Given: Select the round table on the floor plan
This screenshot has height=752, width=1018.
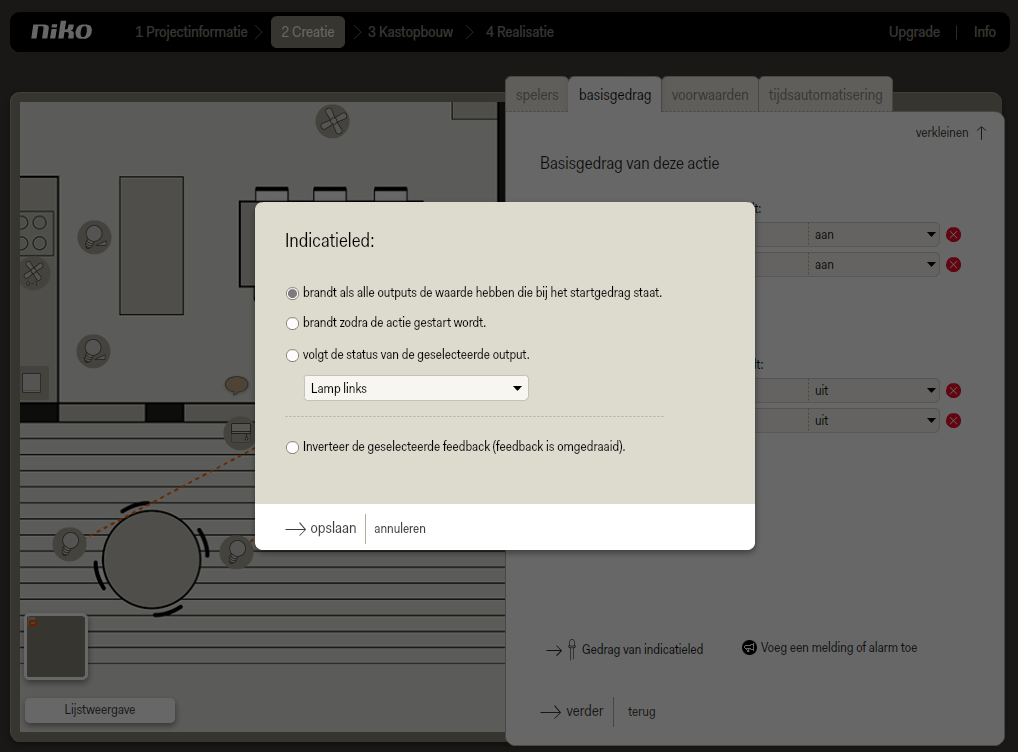Looking at the screenshot, I should [x=151, y=559].
